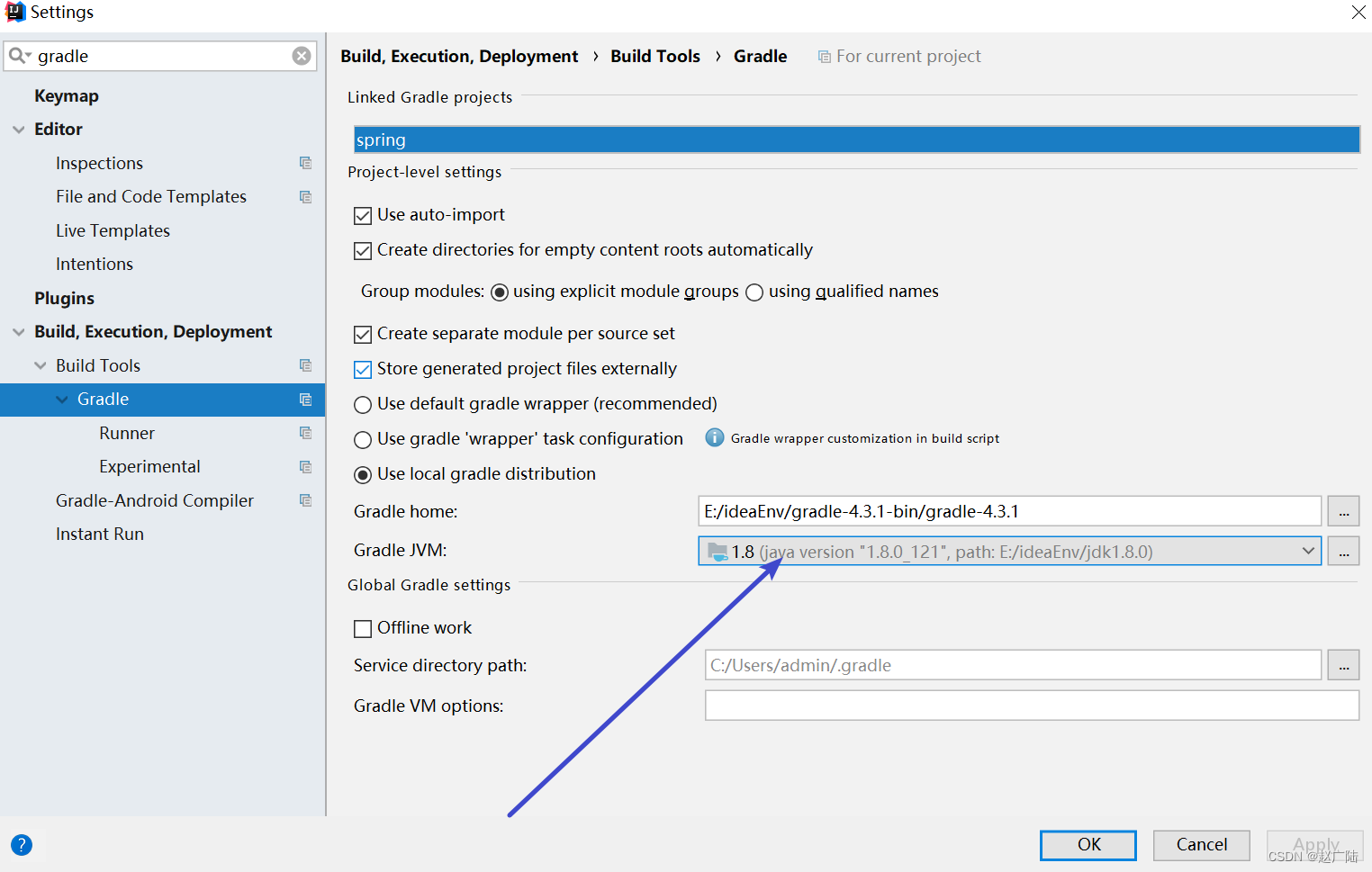Image resolution: width=1372 pixels, height=872 pixels.
Task: Focus the Gradle VM options field
Action: tap(1032, 706)
